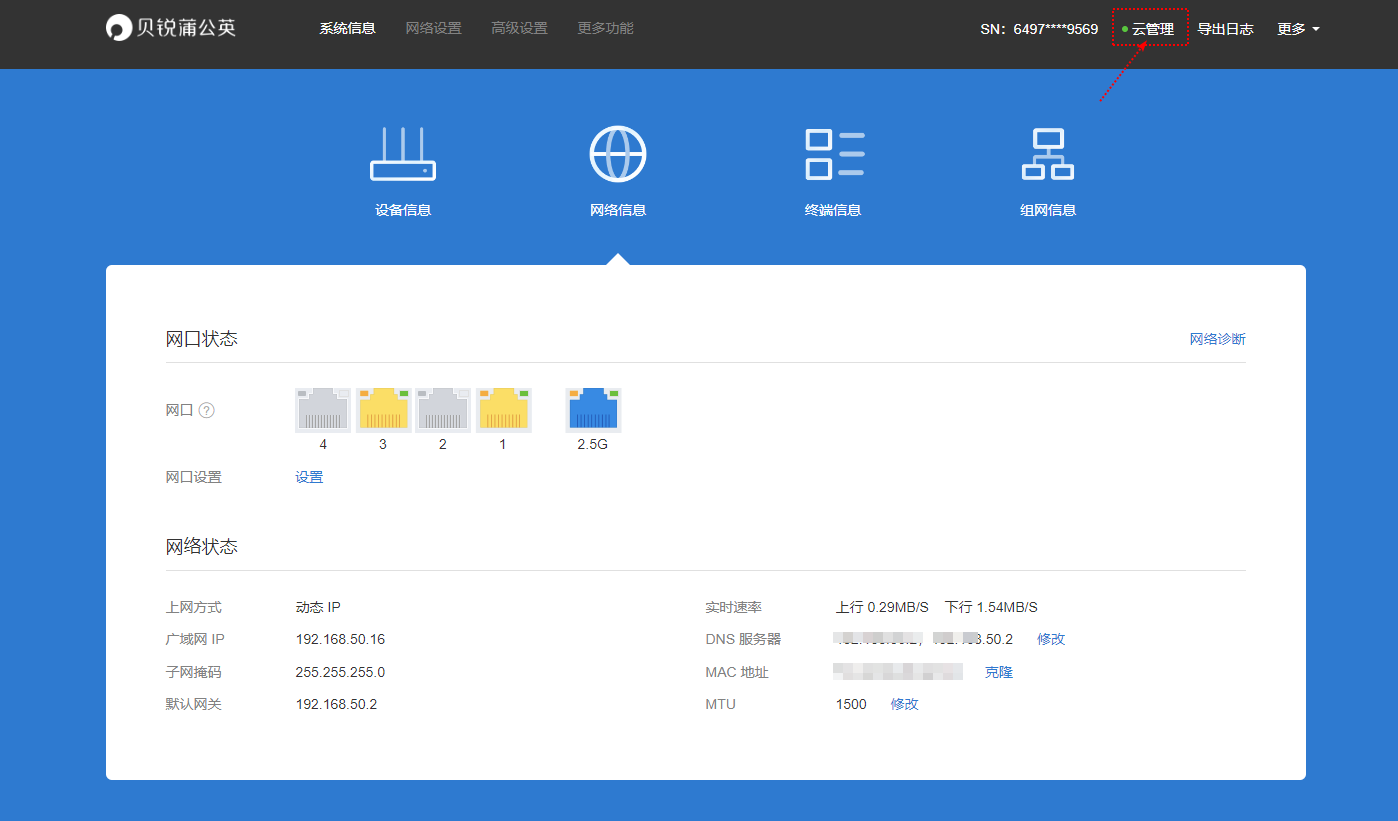Select the 网络信息 globe icon

[x=618, y=155]
